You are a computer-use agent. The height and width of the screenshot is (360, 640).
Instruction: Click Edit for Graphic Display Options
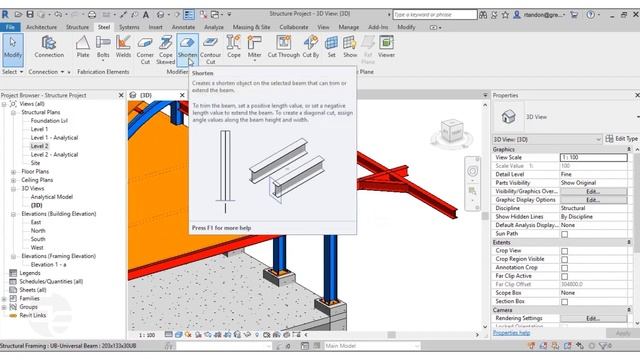(x=593, y=200)
